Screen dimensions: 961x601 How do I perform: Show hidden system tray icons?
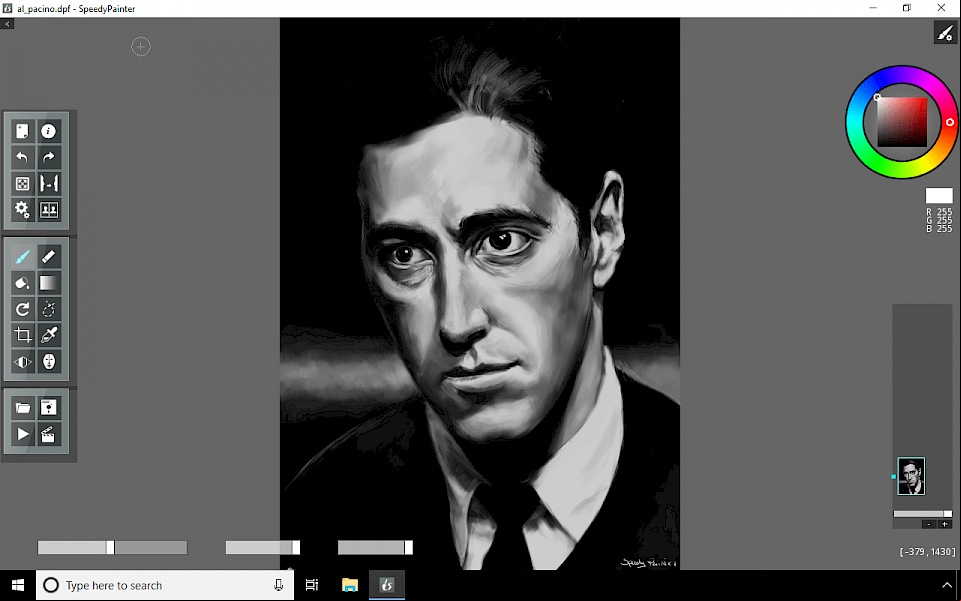(947, 586)
